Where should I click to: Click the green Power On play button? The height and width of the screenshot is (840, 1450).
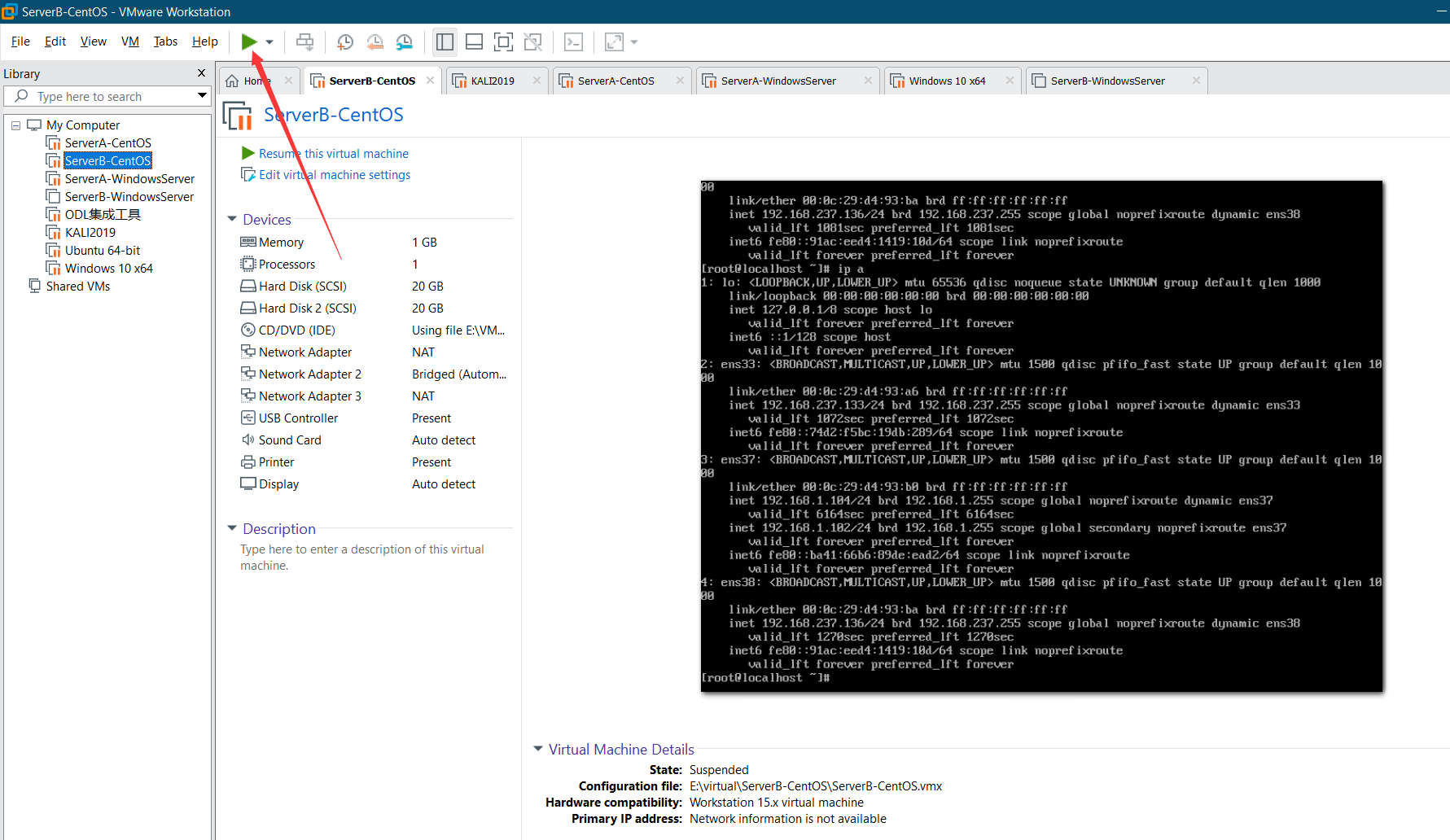point(249,42)
